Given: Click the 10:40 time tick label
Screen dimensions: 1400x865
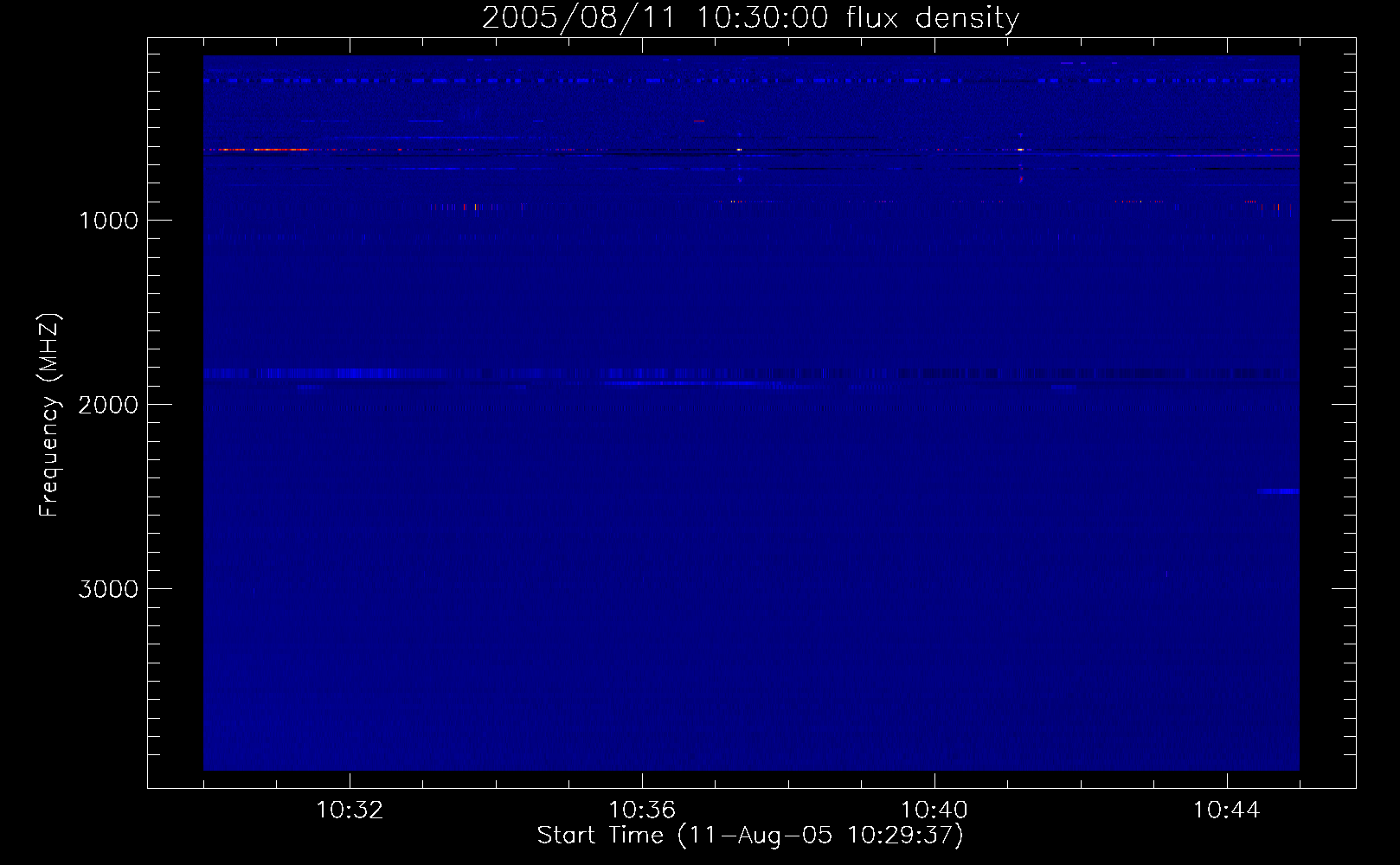Looking at the screenshot, I should [x=934, y=811].
